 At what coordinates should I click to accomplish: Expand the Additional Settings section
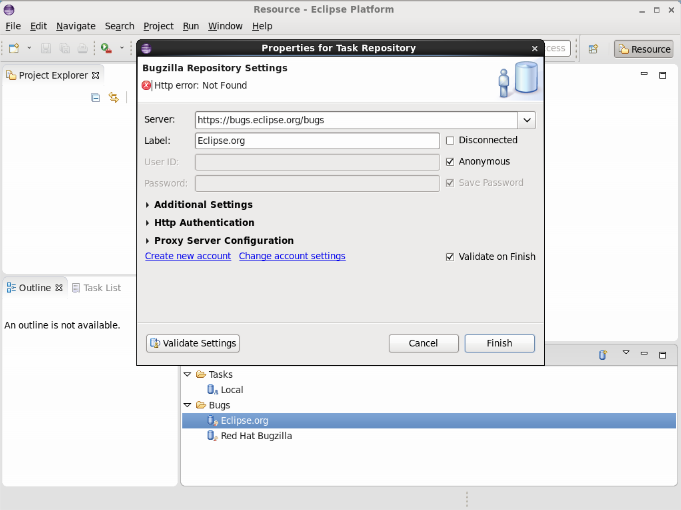coord(148,205)
